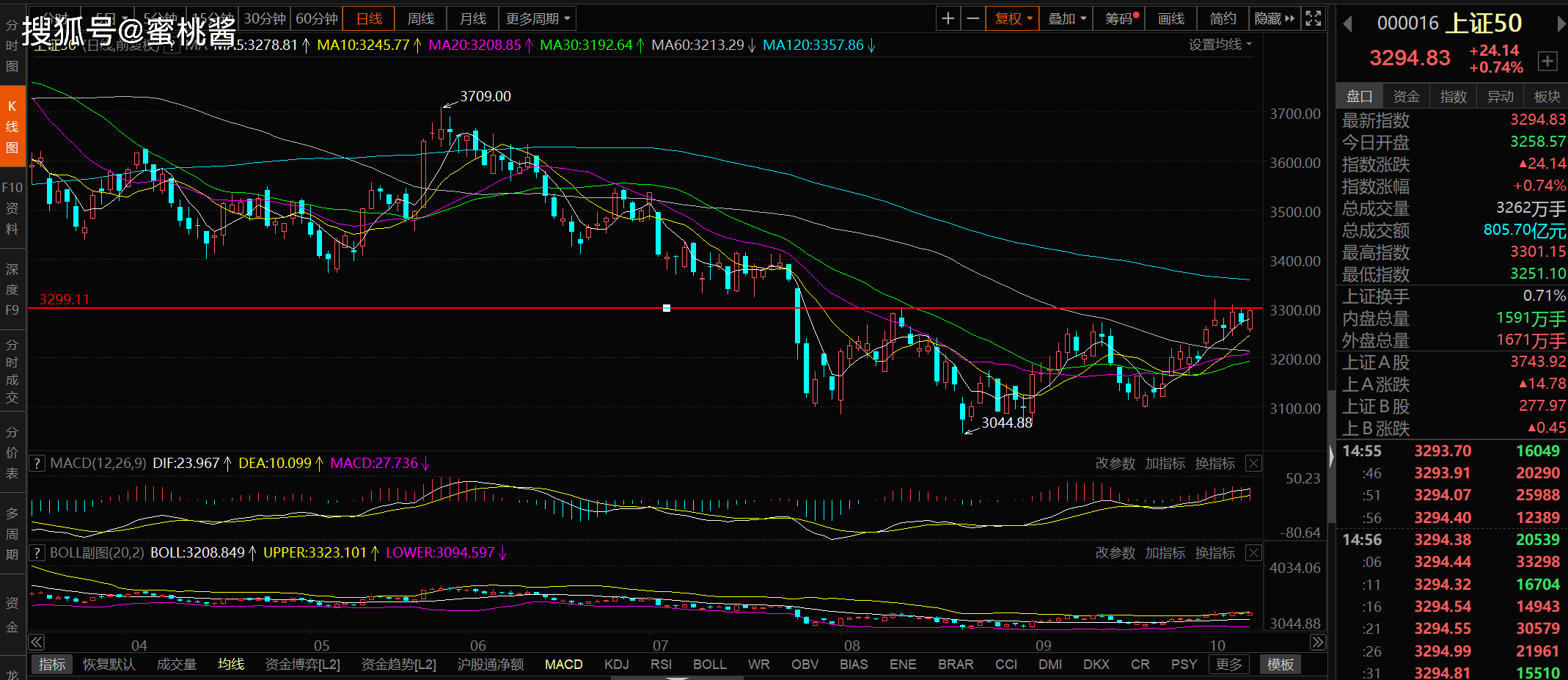Click 恢复默认 restore defaults button
This screenshot has width=1568, height=680.
(109, 665)
